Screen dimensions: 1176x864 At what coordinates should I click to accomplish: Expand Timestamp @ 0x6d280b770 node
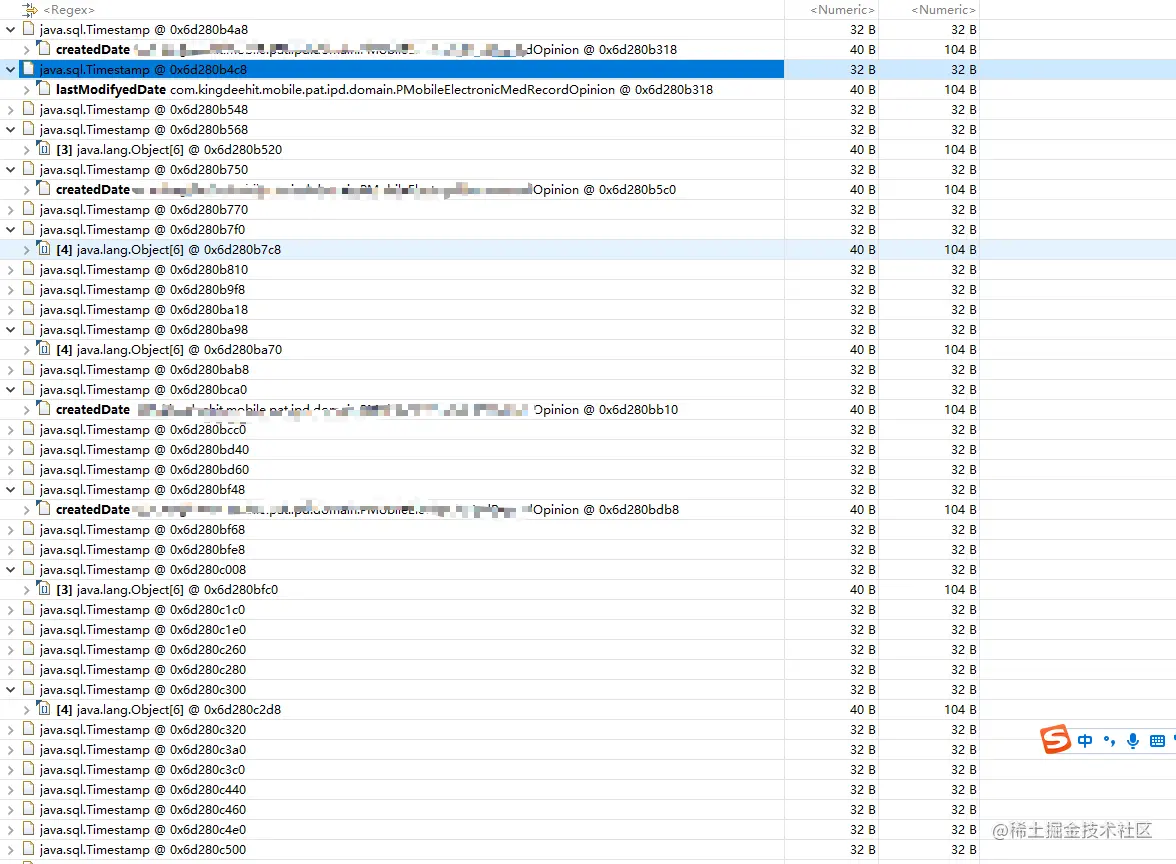click(x=10, y=210)
